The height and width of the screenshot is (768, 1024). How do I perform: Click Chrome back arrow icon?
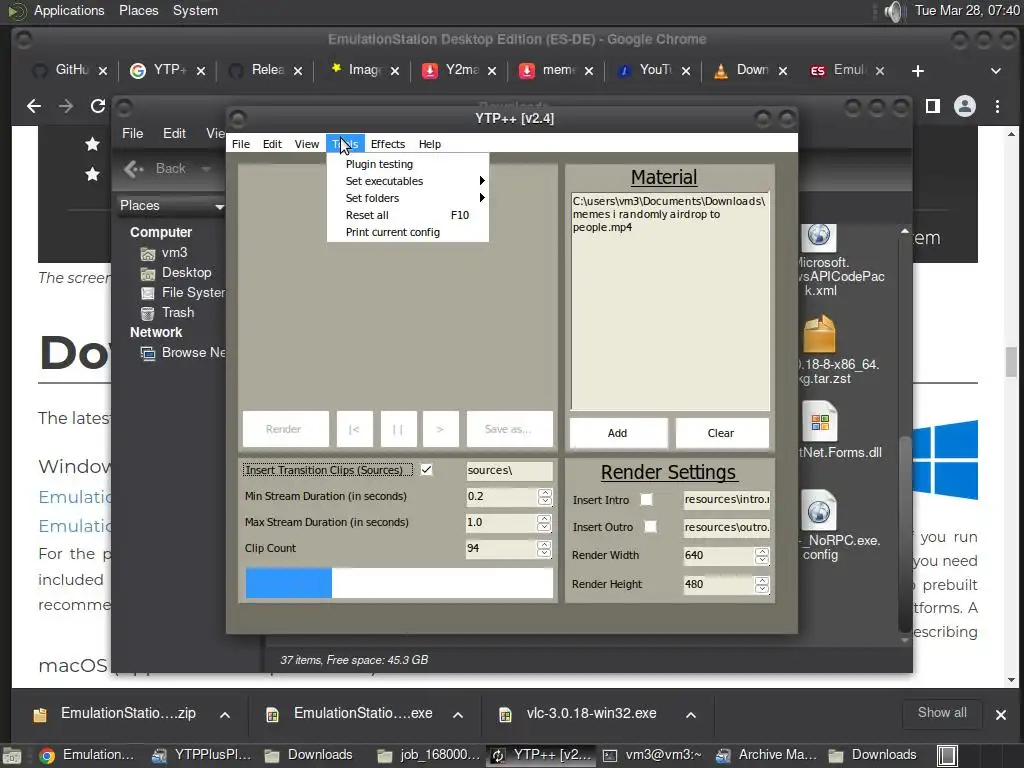[x=34, y=106]
